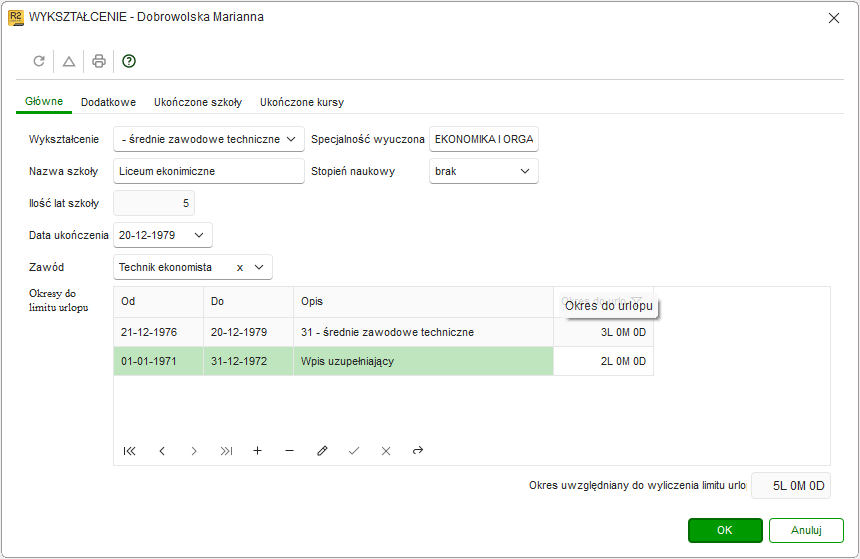Open help with question mark icon

coord(129,61)
